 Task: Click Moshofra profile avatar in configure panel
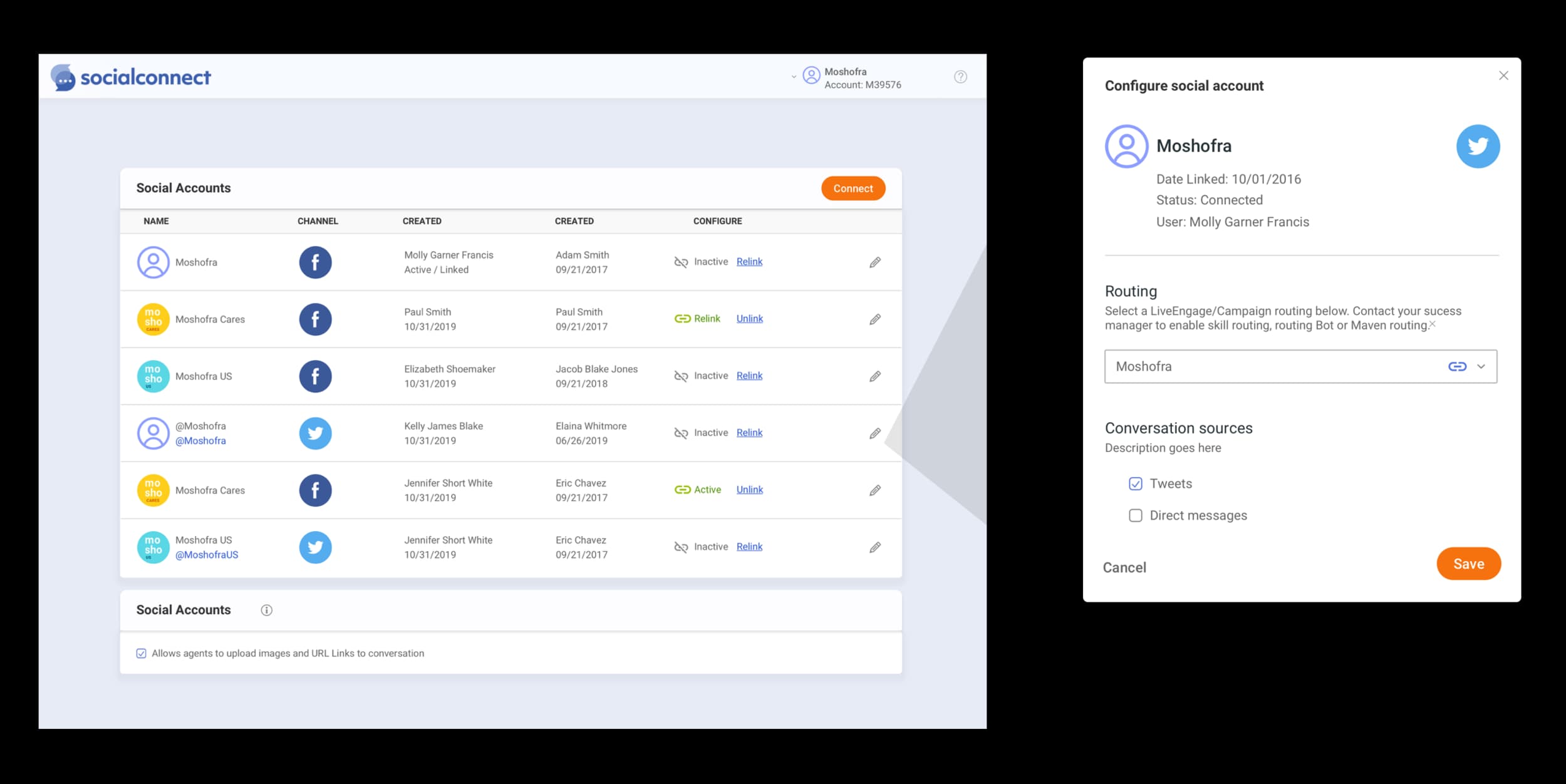(x=1126, y=147)
